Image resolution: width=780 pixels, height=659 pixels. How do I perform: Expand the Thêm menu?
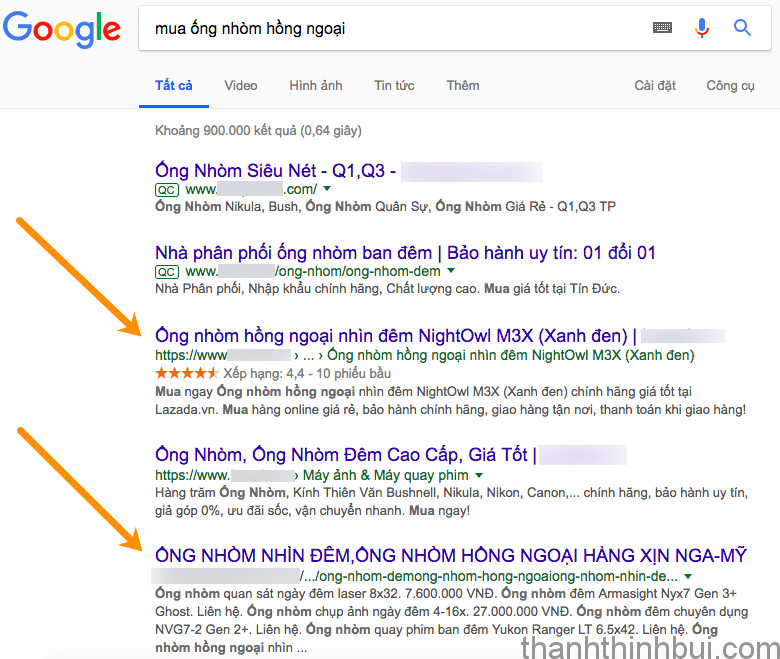pos(463,85)
